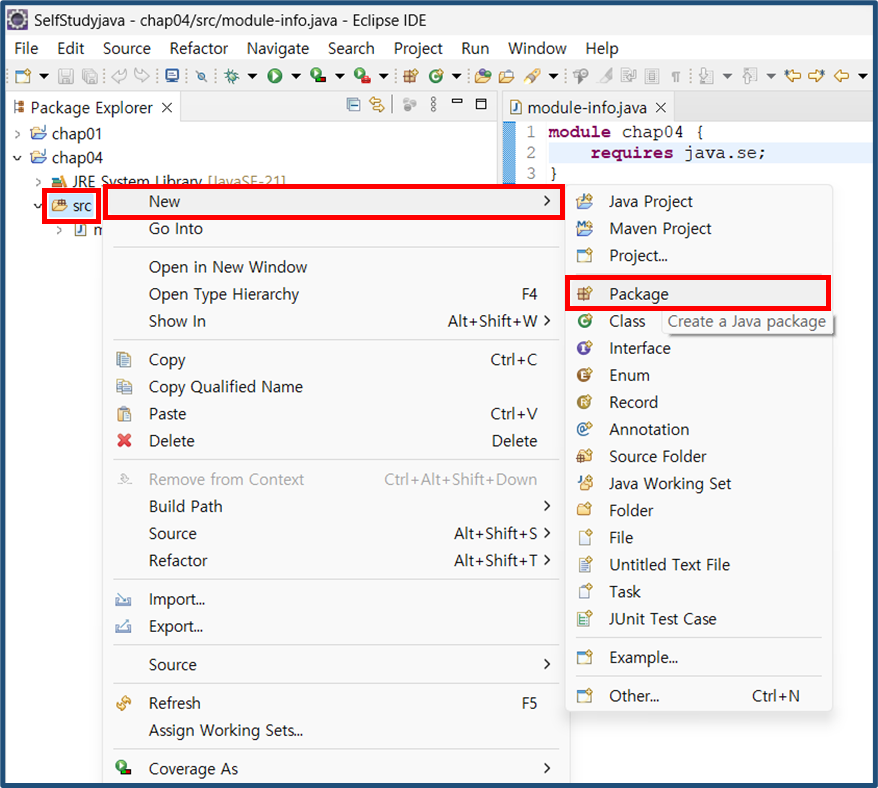
Task: Choose Delete with the red X
Action: (334, 441)
